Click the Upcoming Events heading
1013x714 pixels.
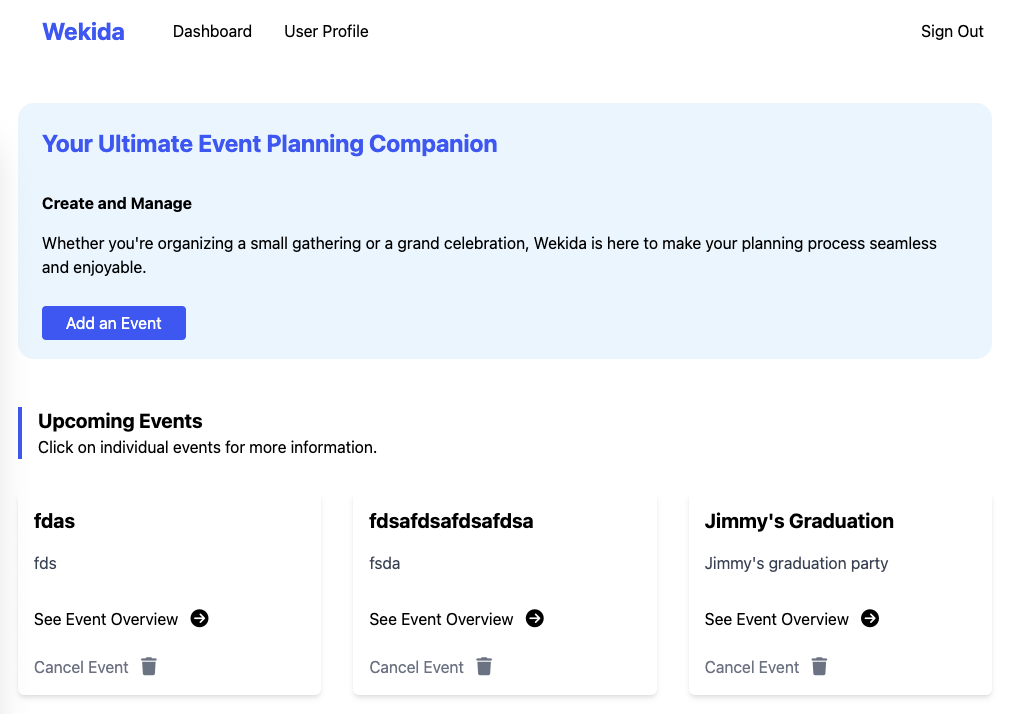coord(120,421)
